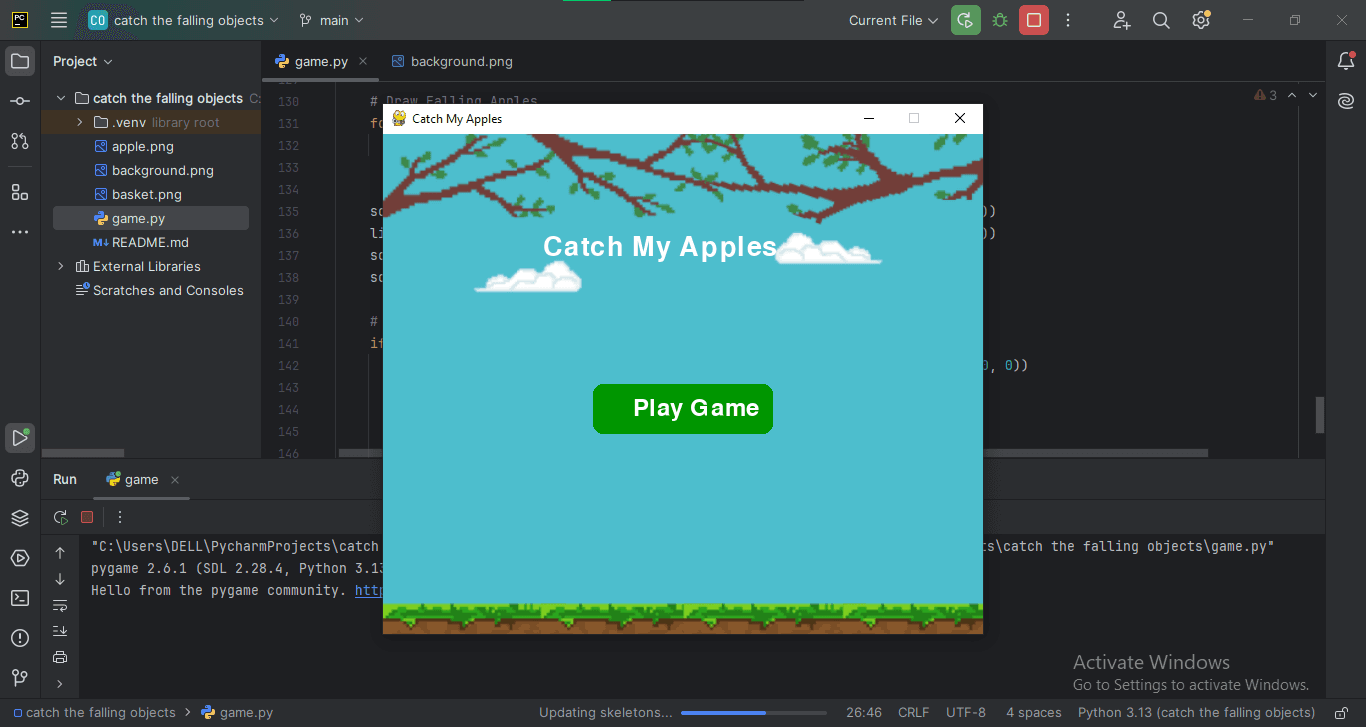Open notifications via the bell icon
The width and height of the screenshot is (1366, 727).
point(1345,60)
